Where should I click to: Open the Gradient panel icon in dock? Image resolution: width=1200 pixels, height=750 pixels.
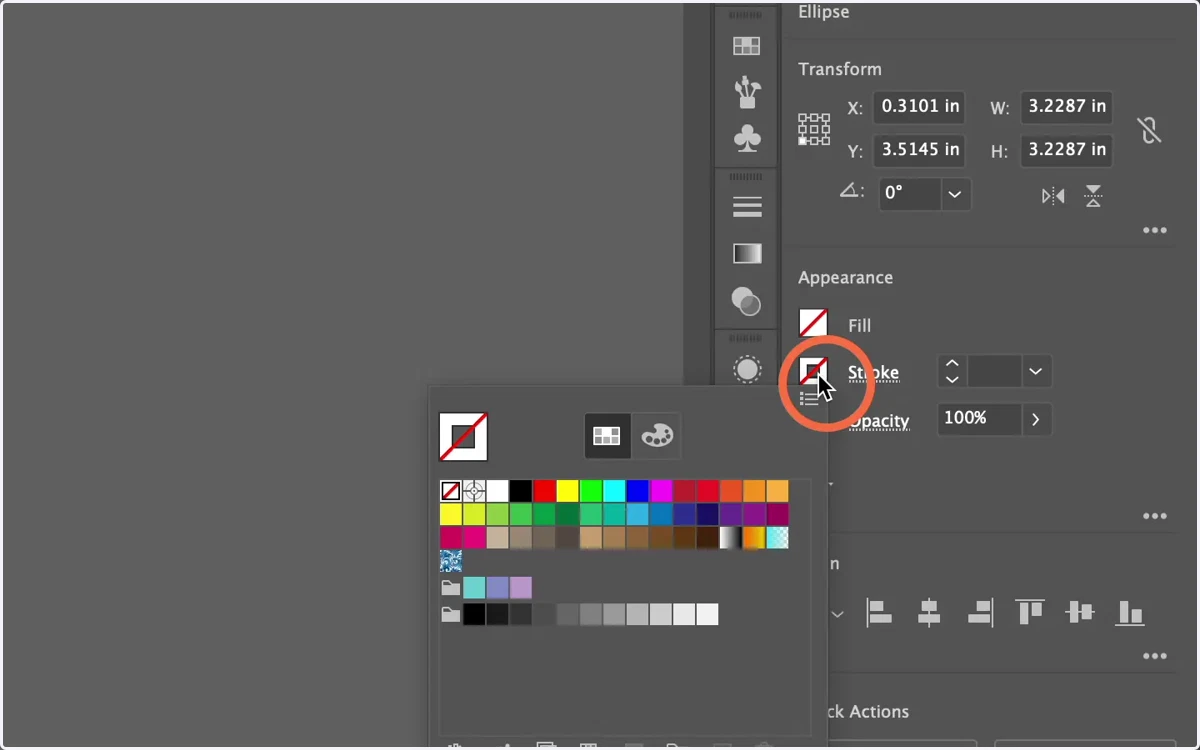[x=747, y=254]
